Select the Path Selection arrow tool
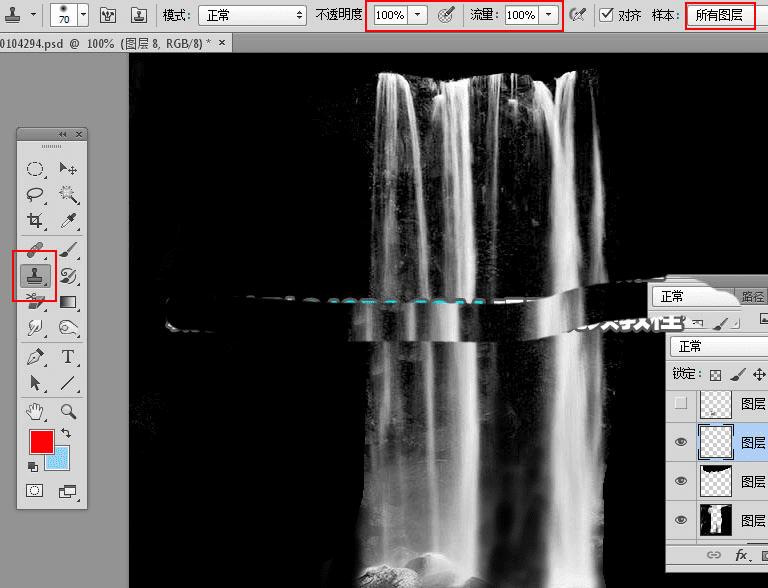This screenshot has height=588, width=768. (35, 383)
